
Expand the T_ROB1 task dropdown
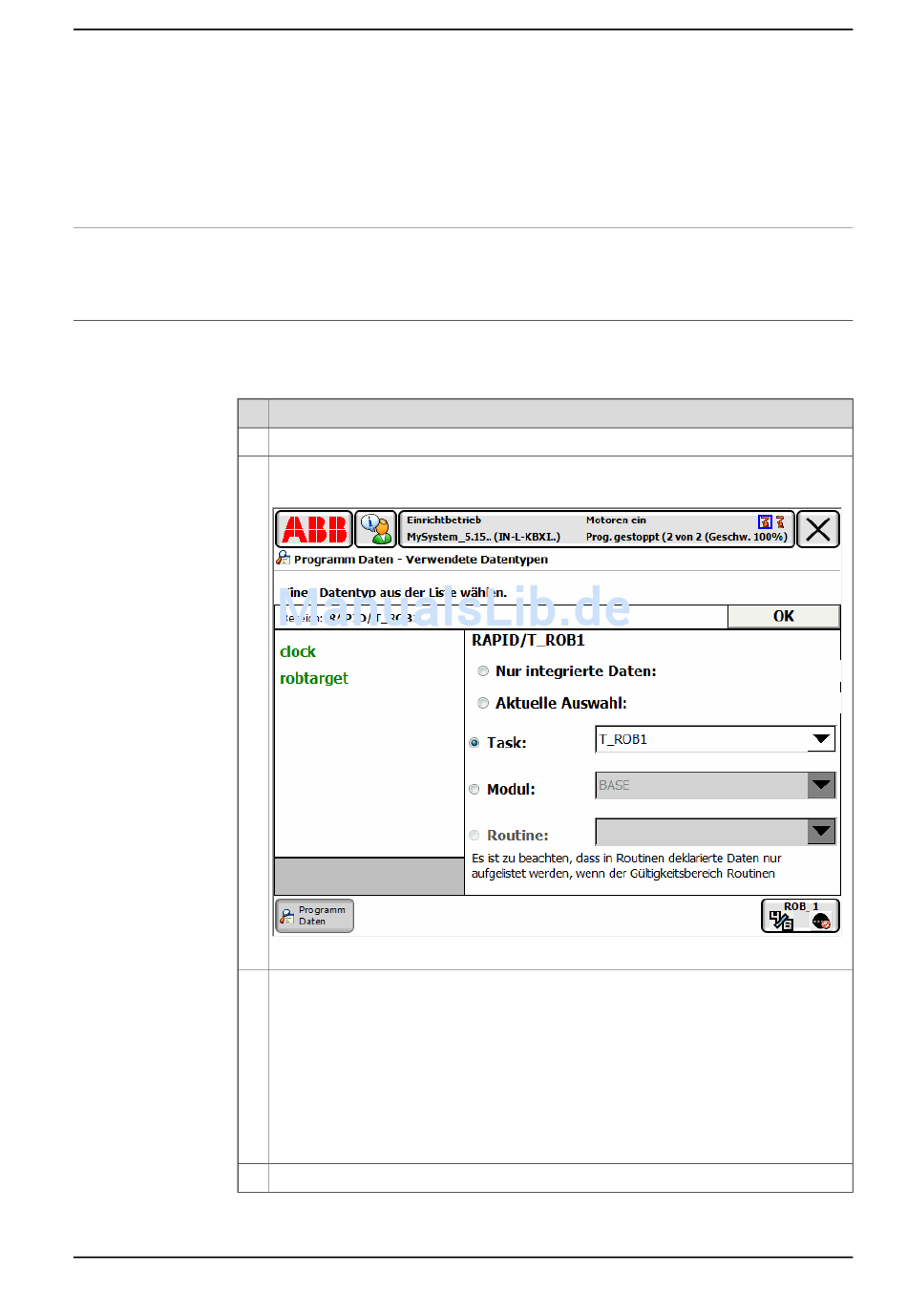point(821,739)
